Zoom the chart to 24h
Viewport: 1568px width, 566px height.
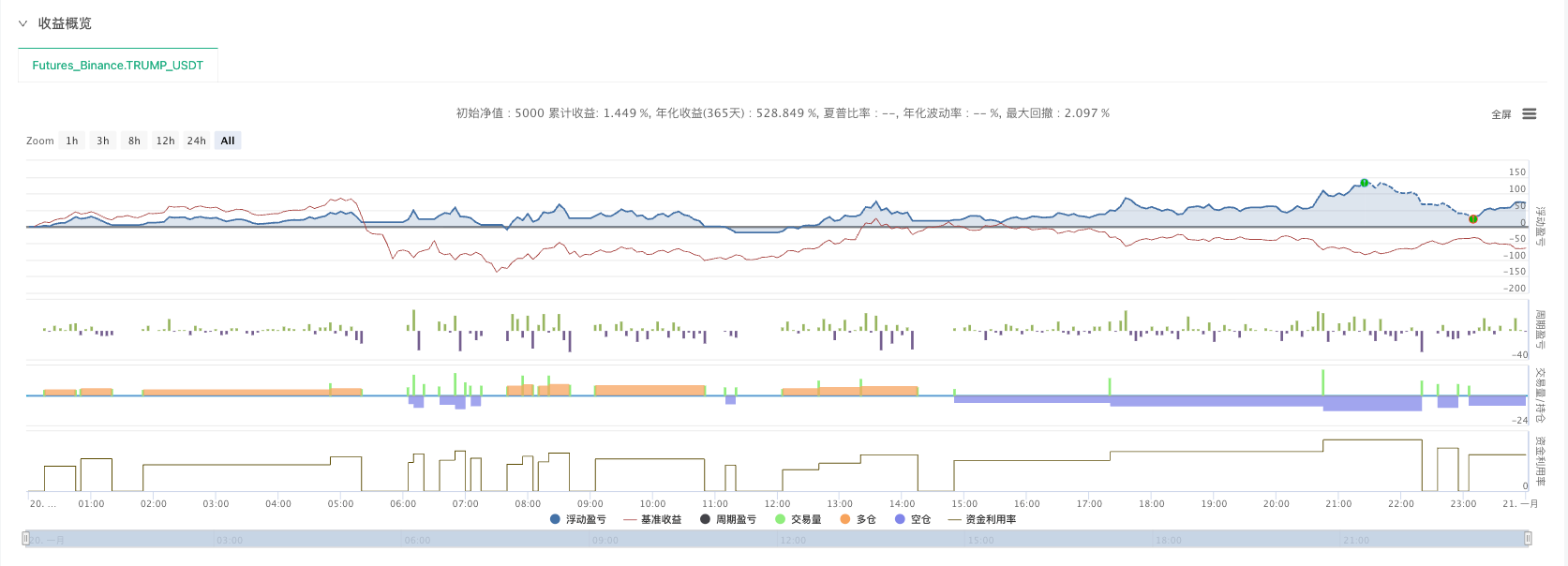(196, 141)
